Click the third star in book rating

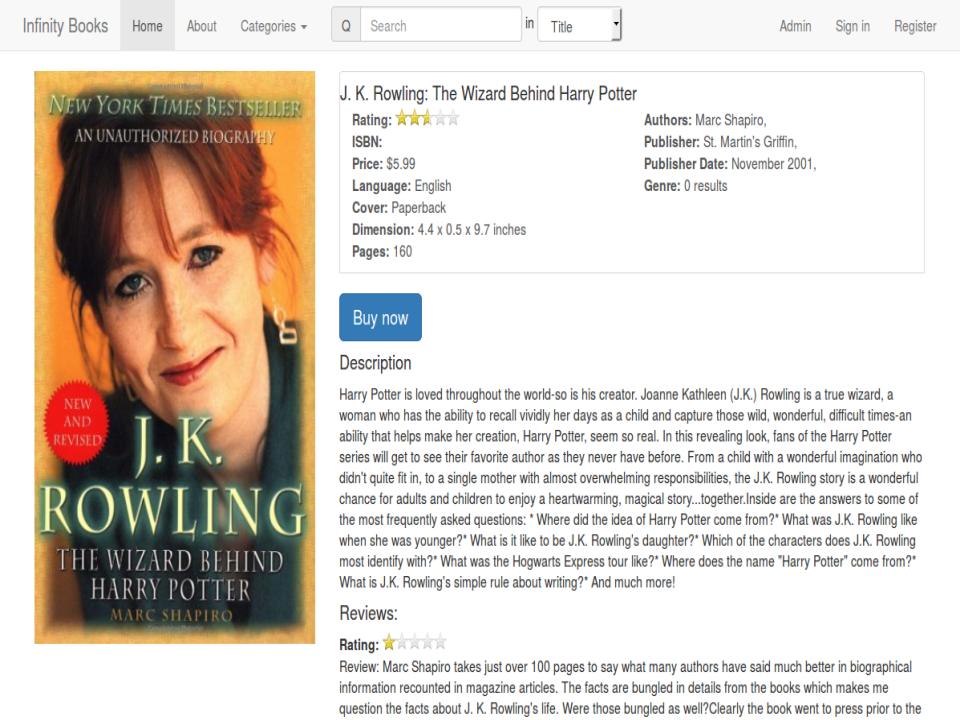pyautogui.click(x=427, y=118)
